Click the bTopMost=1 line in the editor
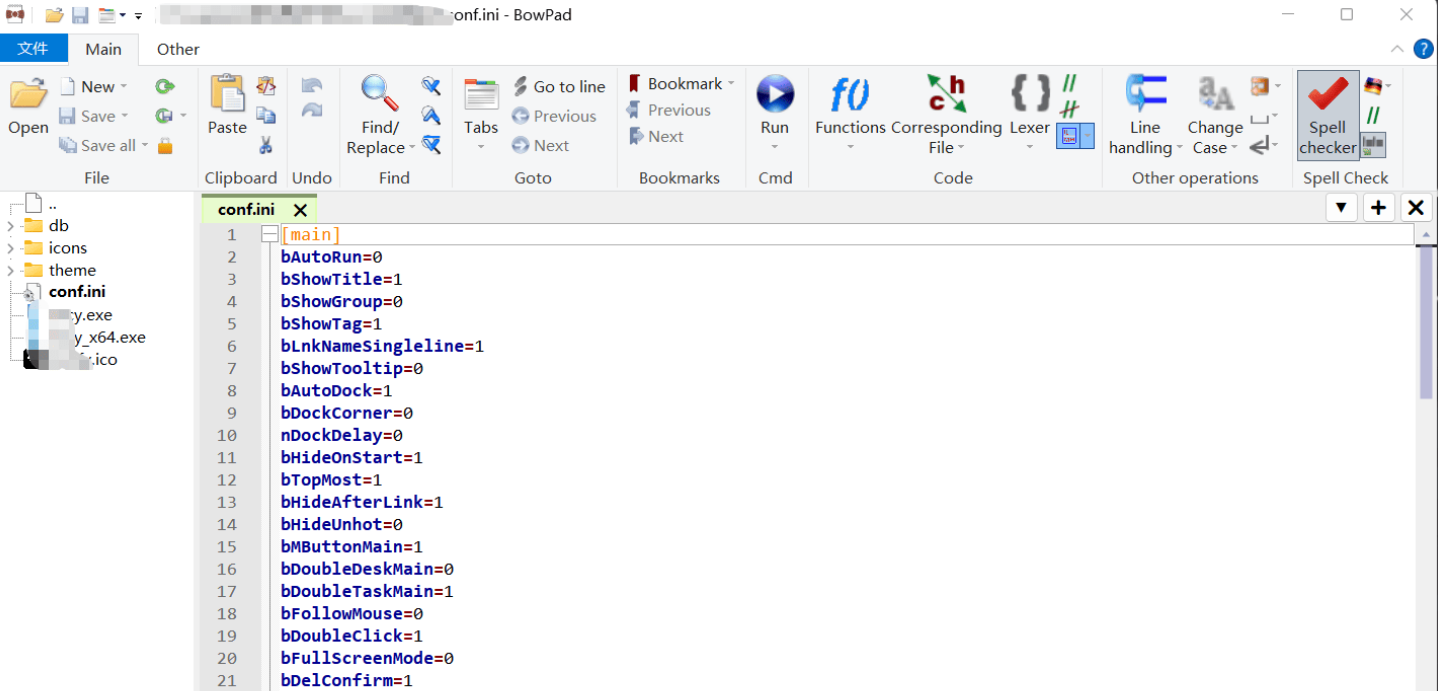Screen dimensions: 1438x691 (331, 480)
